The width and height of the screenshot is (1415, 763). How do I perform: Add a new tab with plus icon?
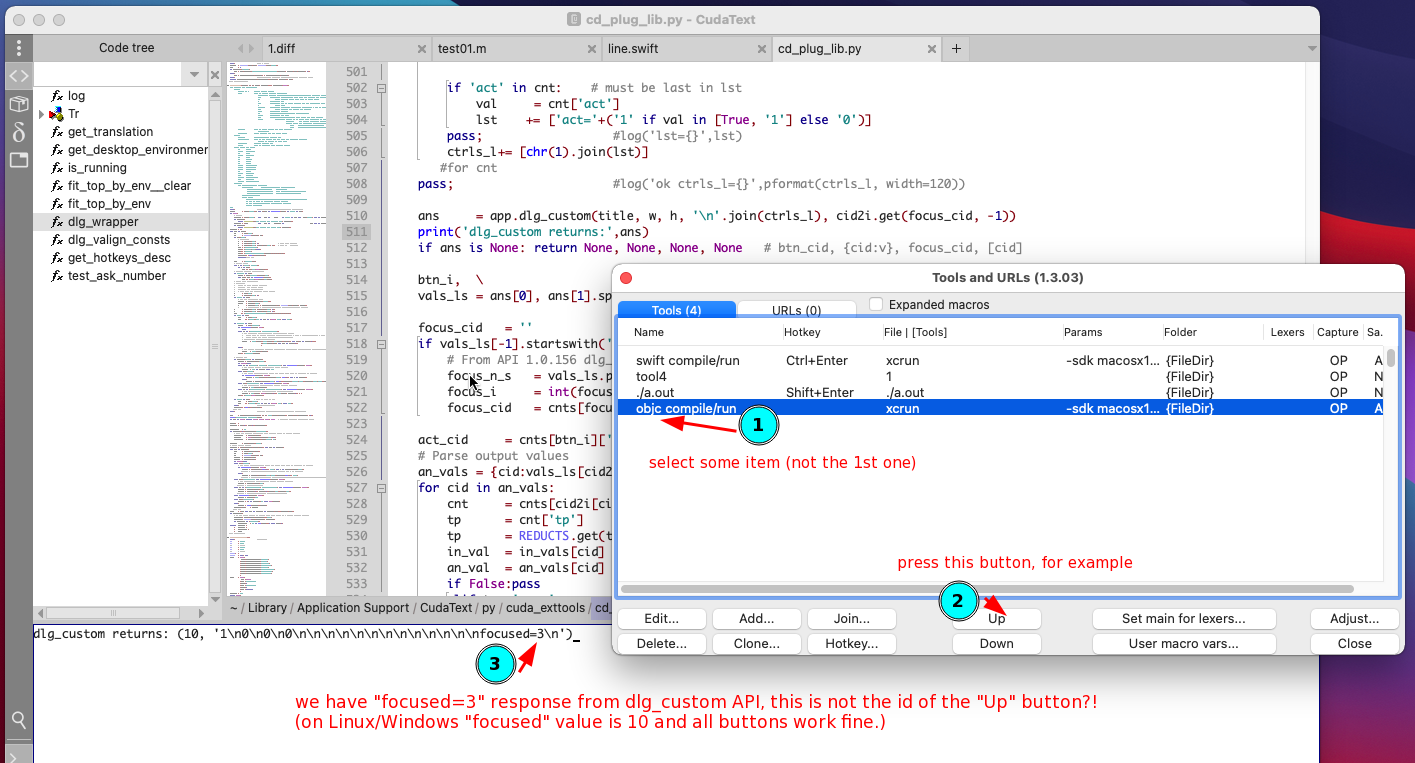click(x=956, y=48)
